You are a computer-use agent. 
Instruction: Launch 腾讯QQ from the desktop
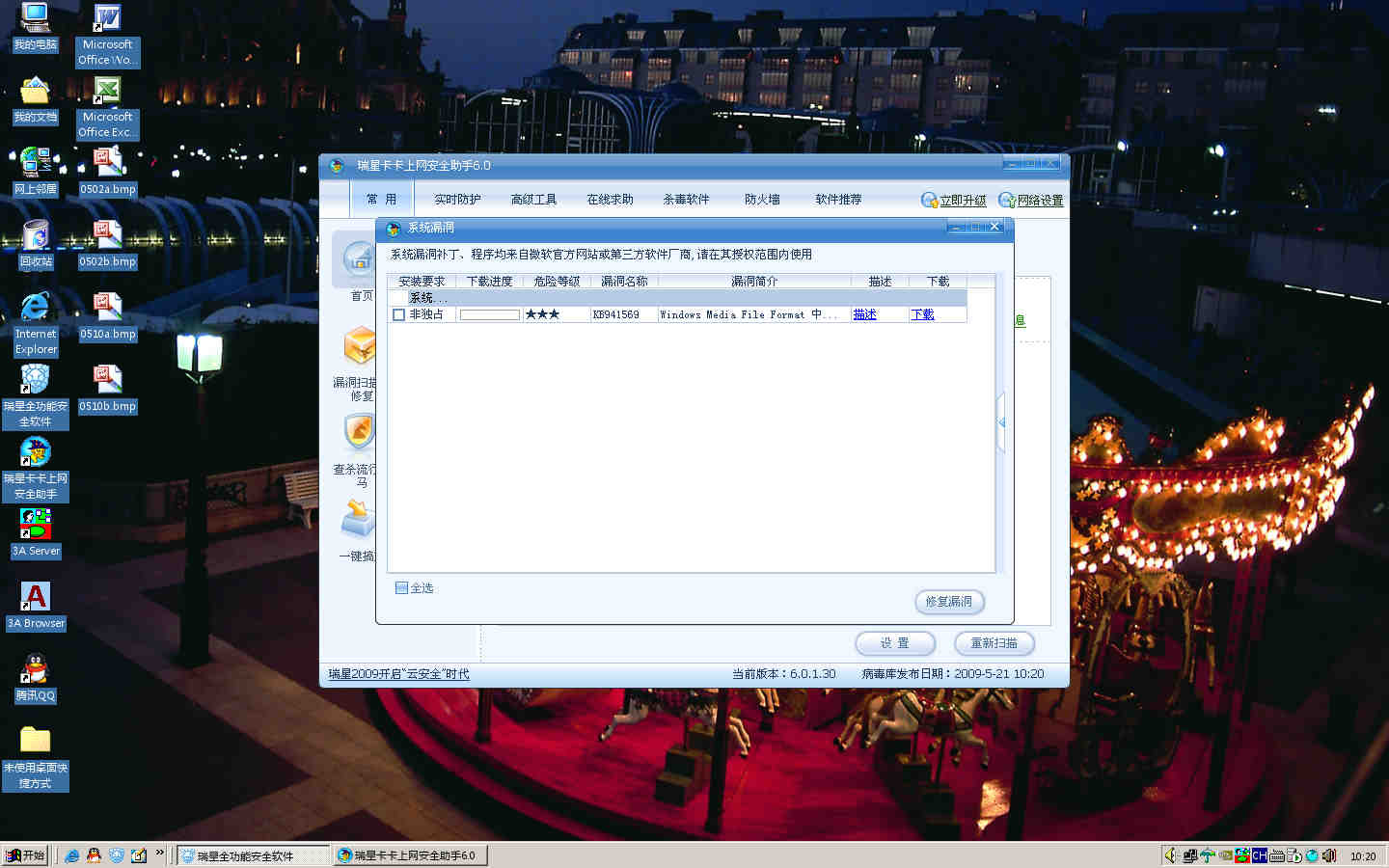coord(36,678)
